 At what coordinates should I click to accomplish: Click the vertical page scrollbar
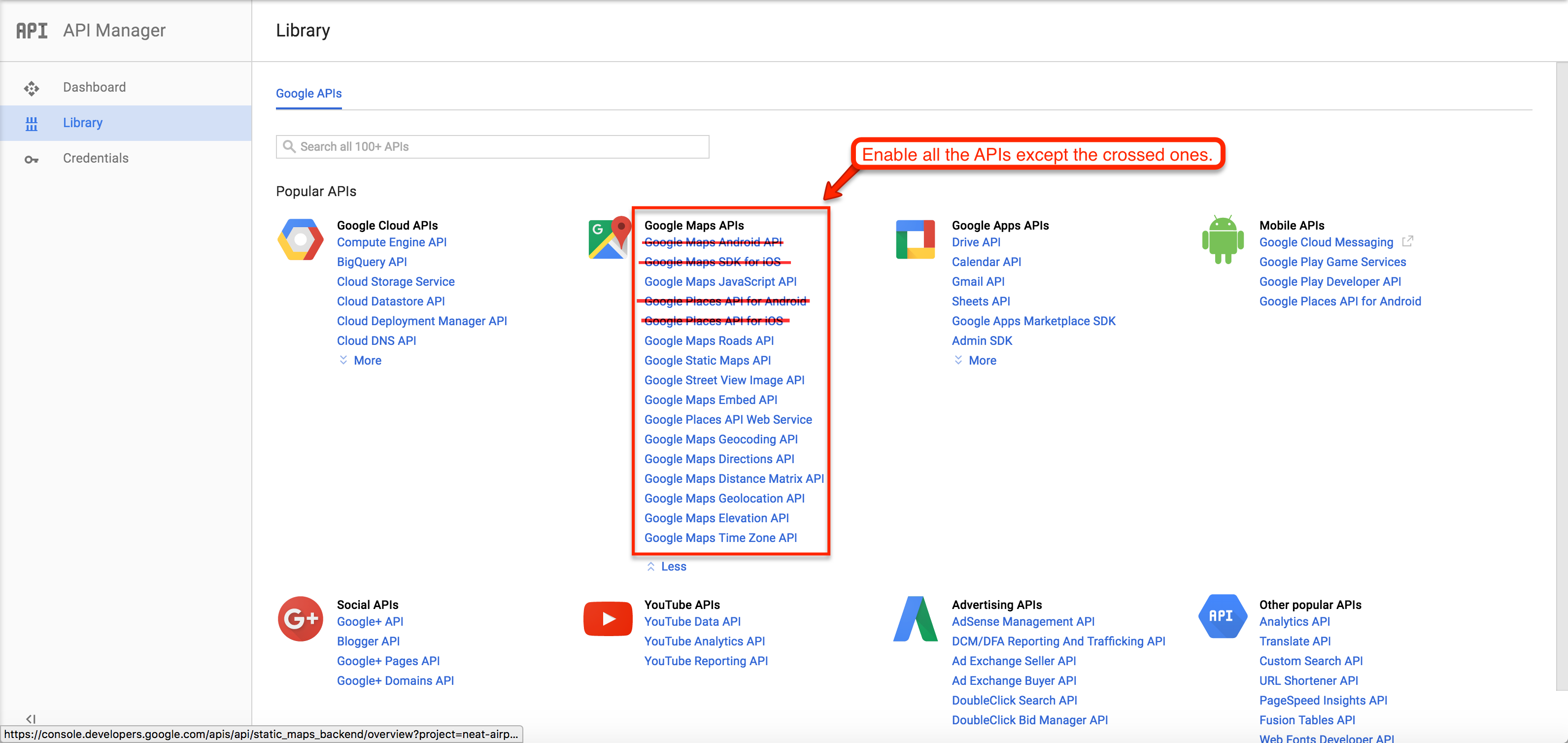click(1562, 376)
